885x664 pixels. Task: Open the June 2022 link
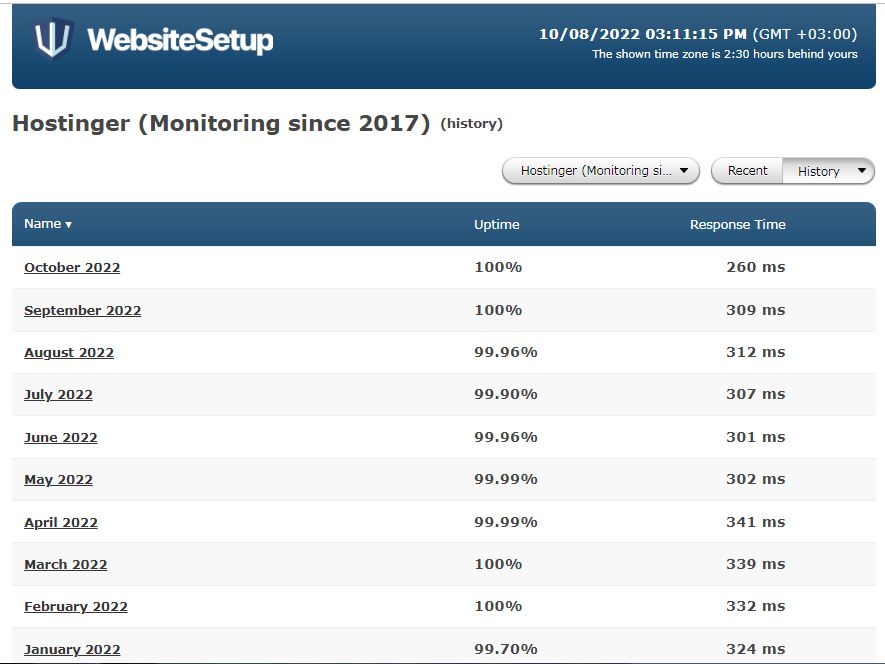tap(60, 438)
